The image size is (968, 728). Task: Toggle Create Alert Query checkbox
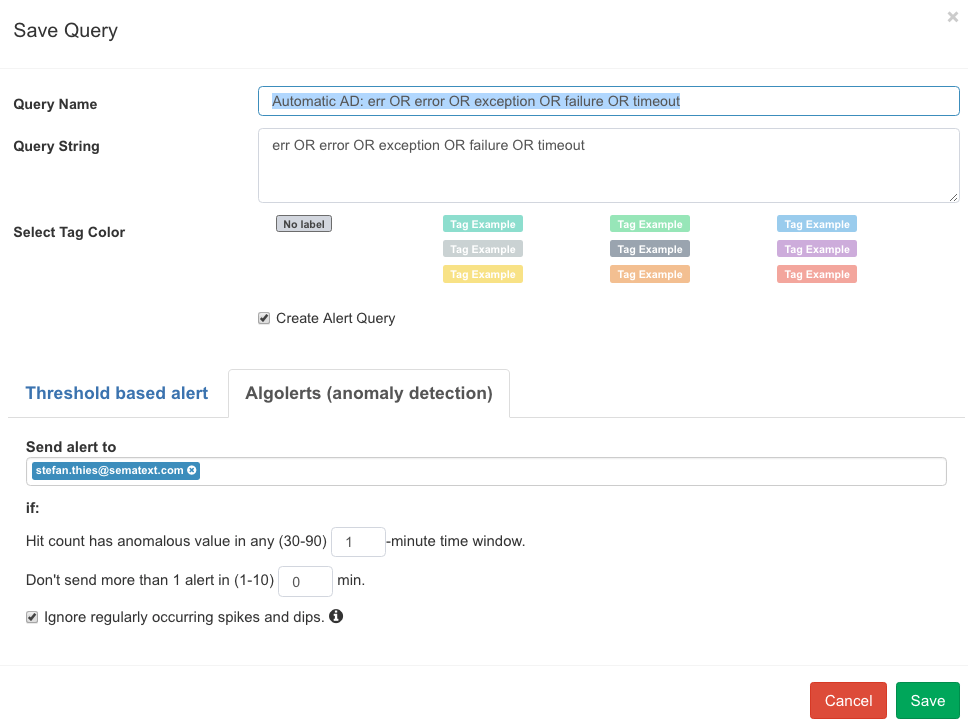click(264, 319)
